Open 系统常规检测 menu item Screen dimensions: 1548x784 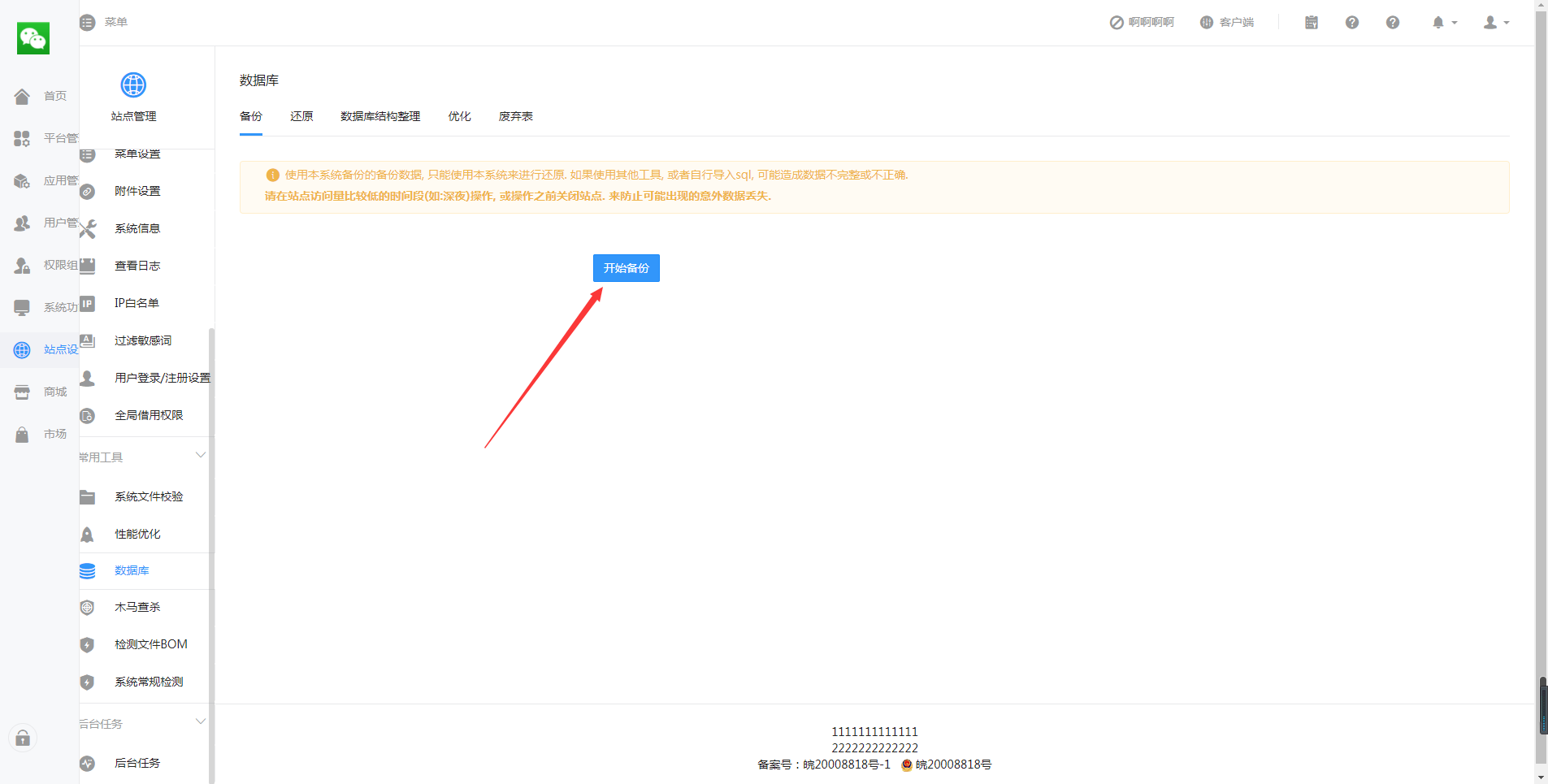pyautogui.click(x=147, y=682)
